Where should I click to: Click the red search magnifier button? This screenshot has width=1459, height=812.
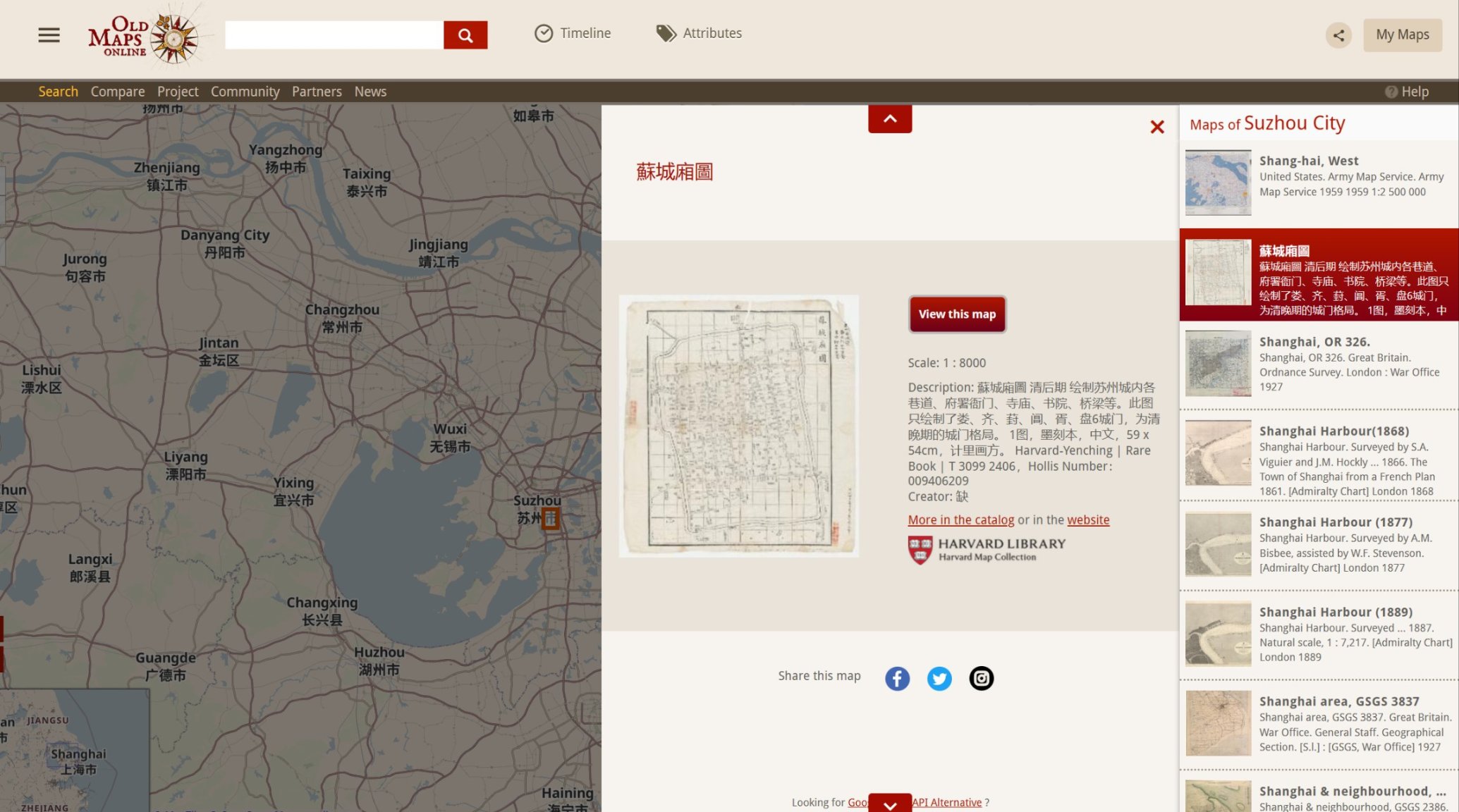pyautogui.click(x=465, y=35)
